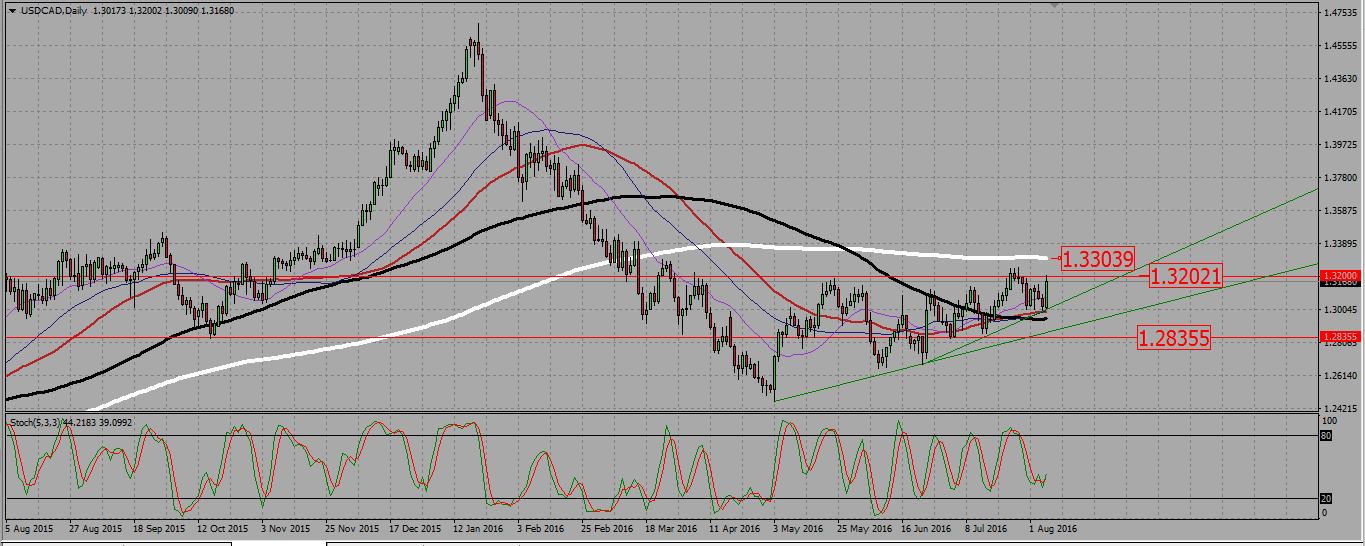Click the 1.33895 price axis value

coord(1339,244)
